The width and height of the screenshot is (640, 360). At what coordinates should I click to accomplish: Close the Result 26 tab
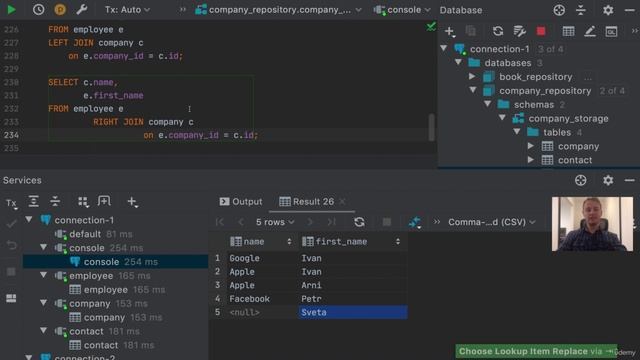342,202
